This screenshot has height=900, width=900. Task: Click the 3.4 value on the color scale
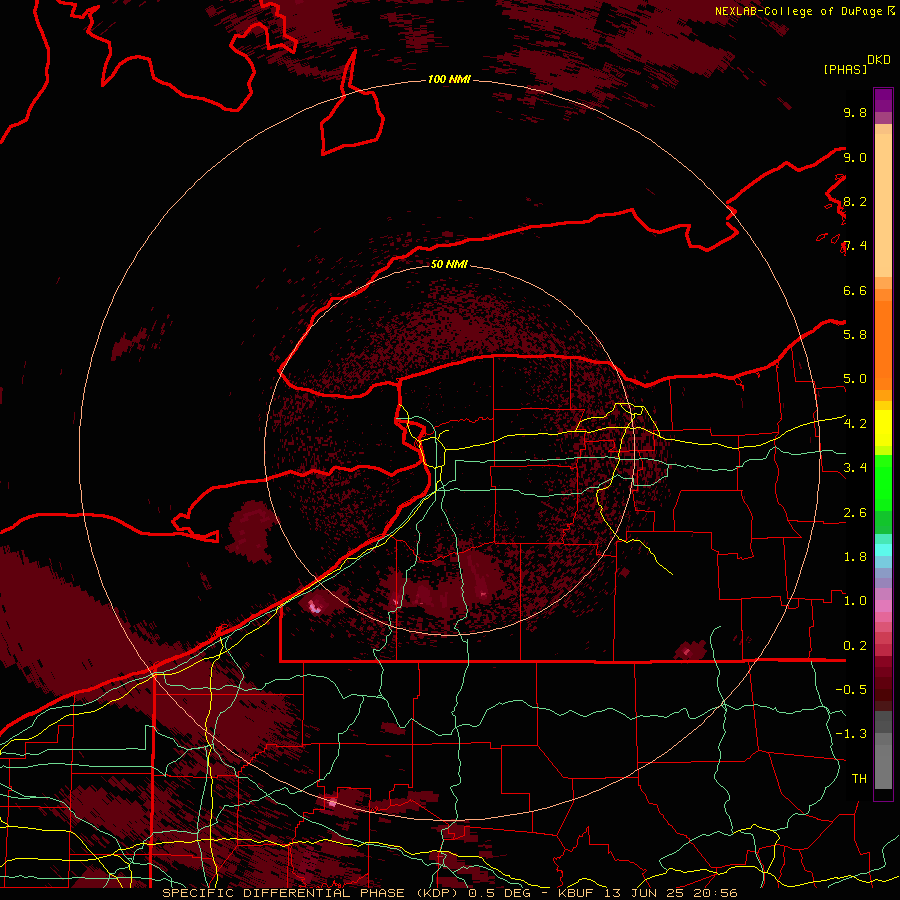[x=855, y=468]
